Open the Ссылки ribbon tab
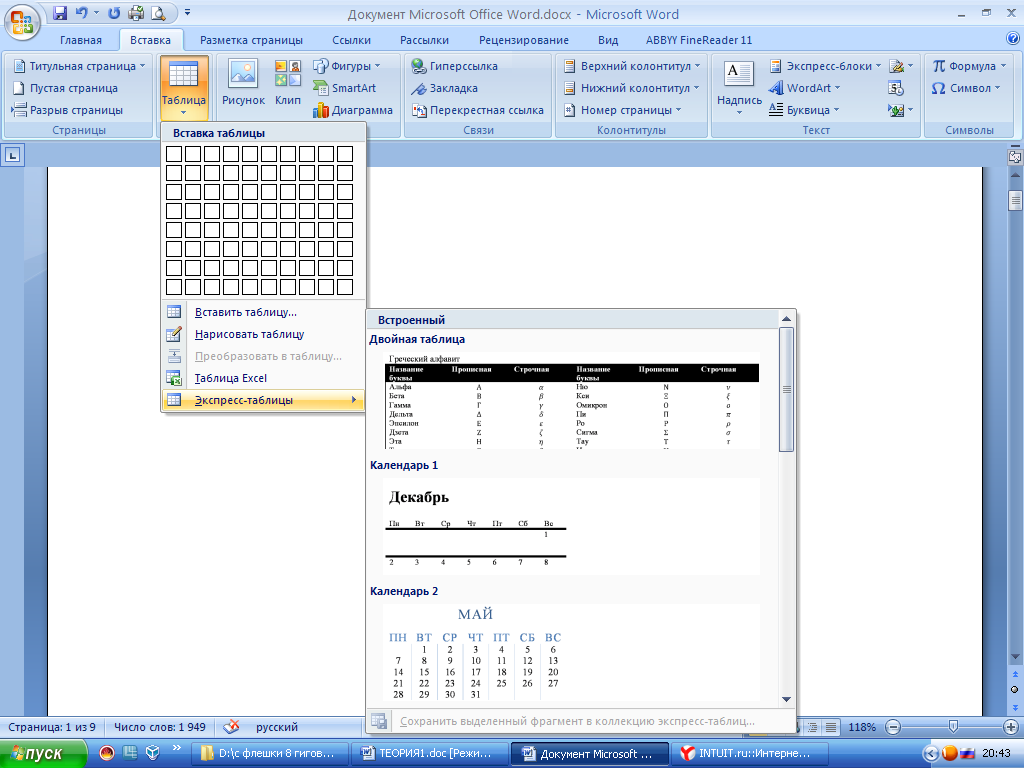The image size is (1024, 768). 351,40
